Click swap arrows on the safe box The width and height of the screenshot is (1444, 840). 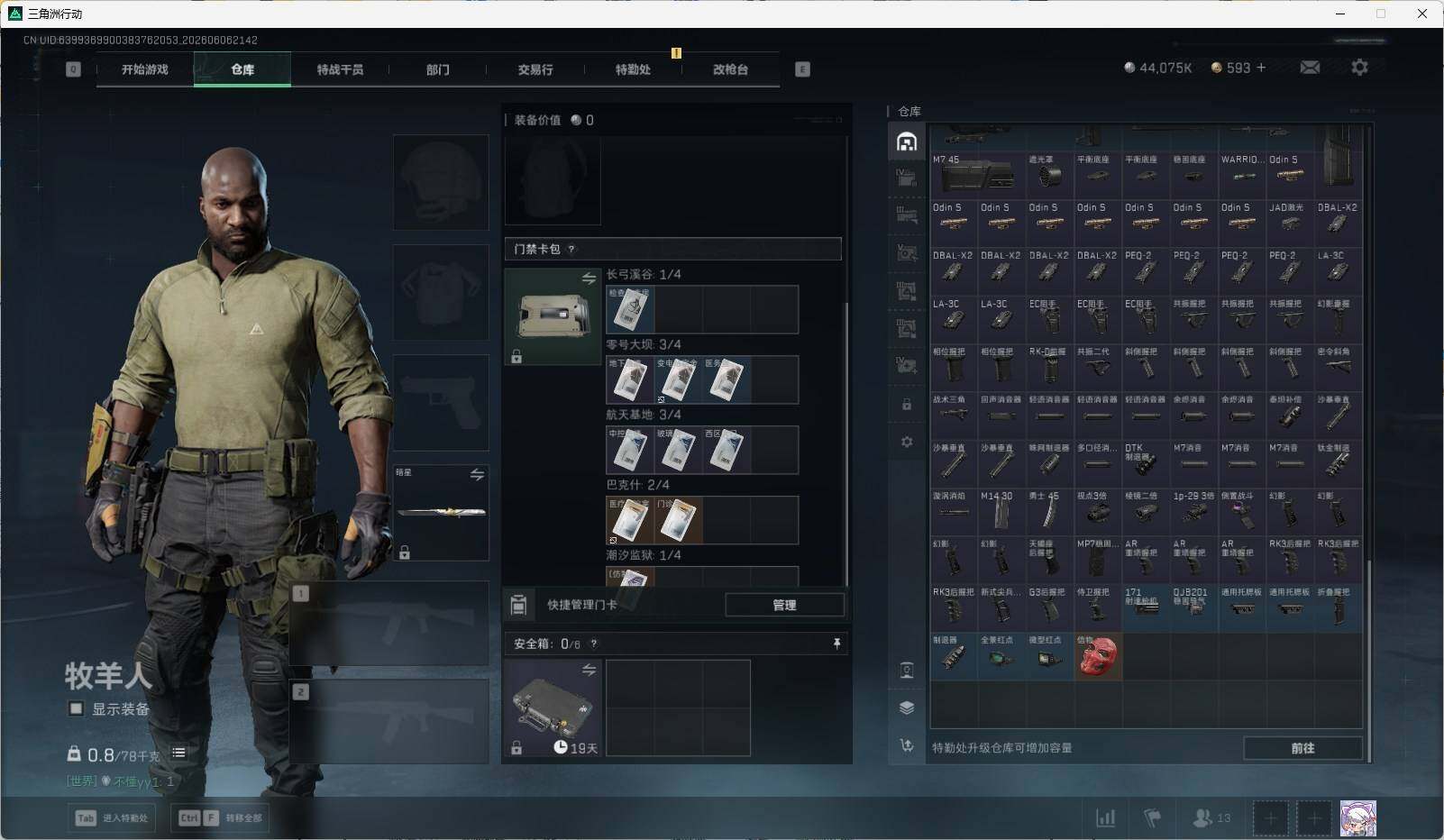click(x=589, y=670)
